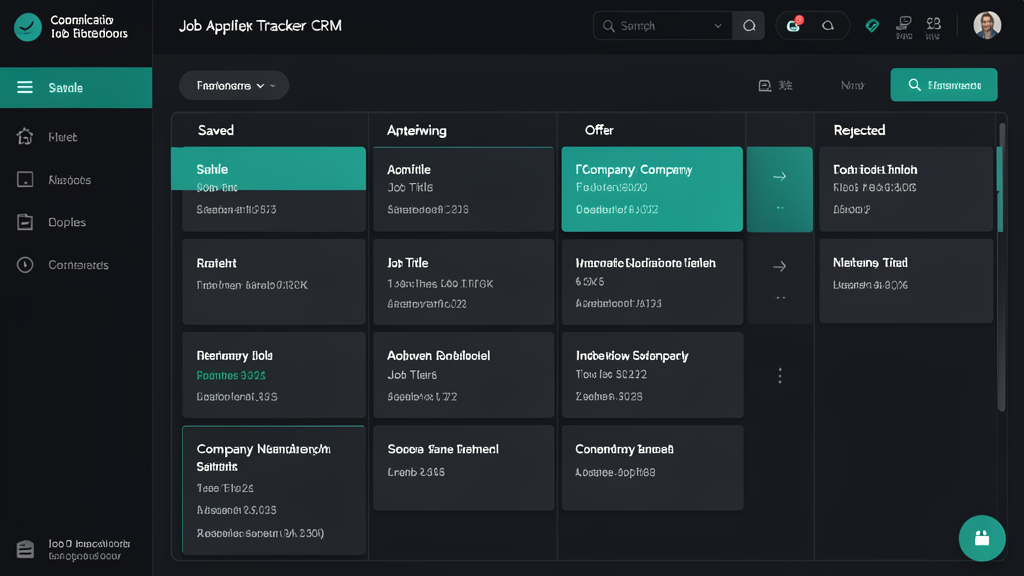Open the first rejected card in Rejected
This screenshot has width=1024, height=576.
906,189
